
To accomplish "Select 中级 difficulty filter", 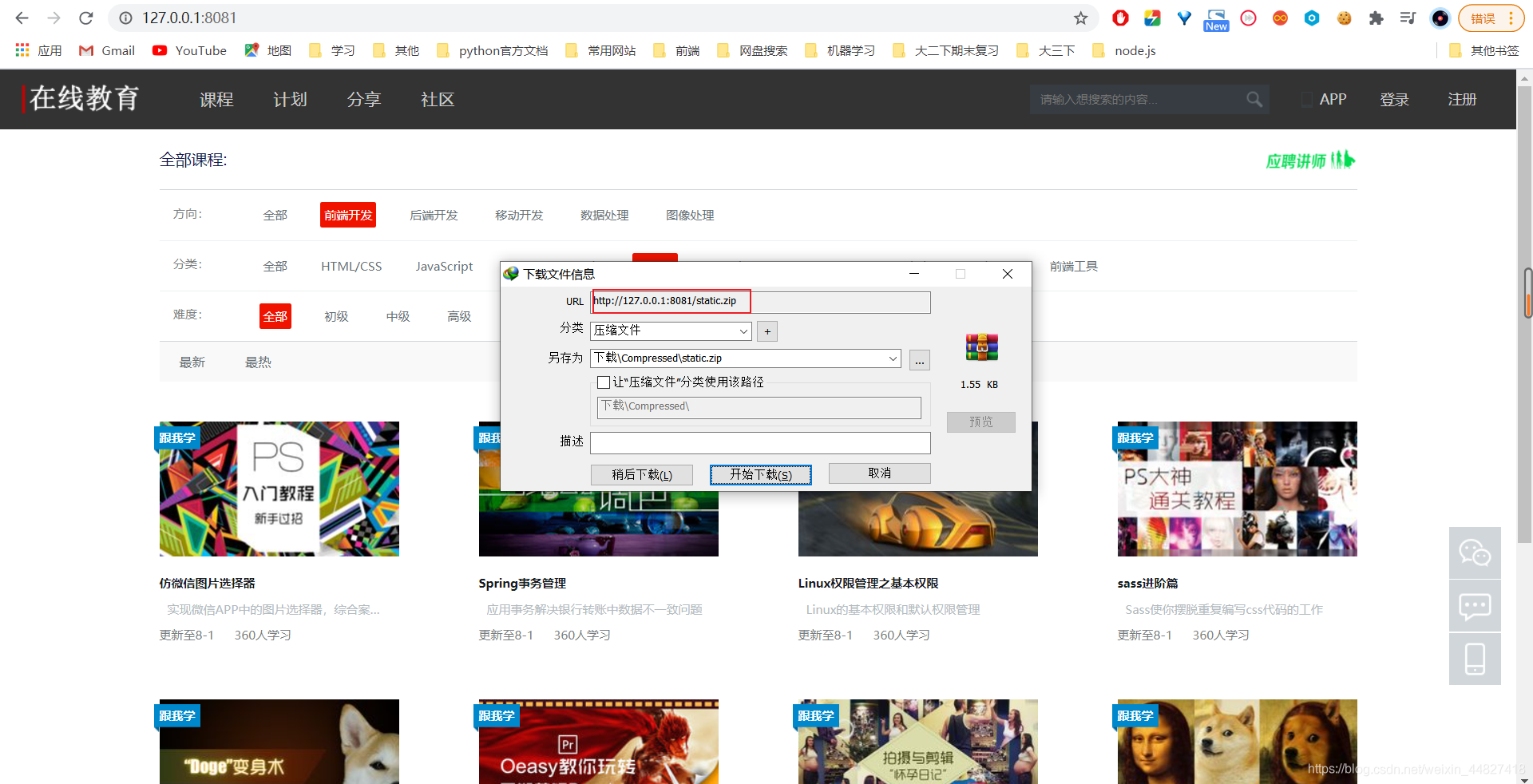I will click(x=398, y=316).
